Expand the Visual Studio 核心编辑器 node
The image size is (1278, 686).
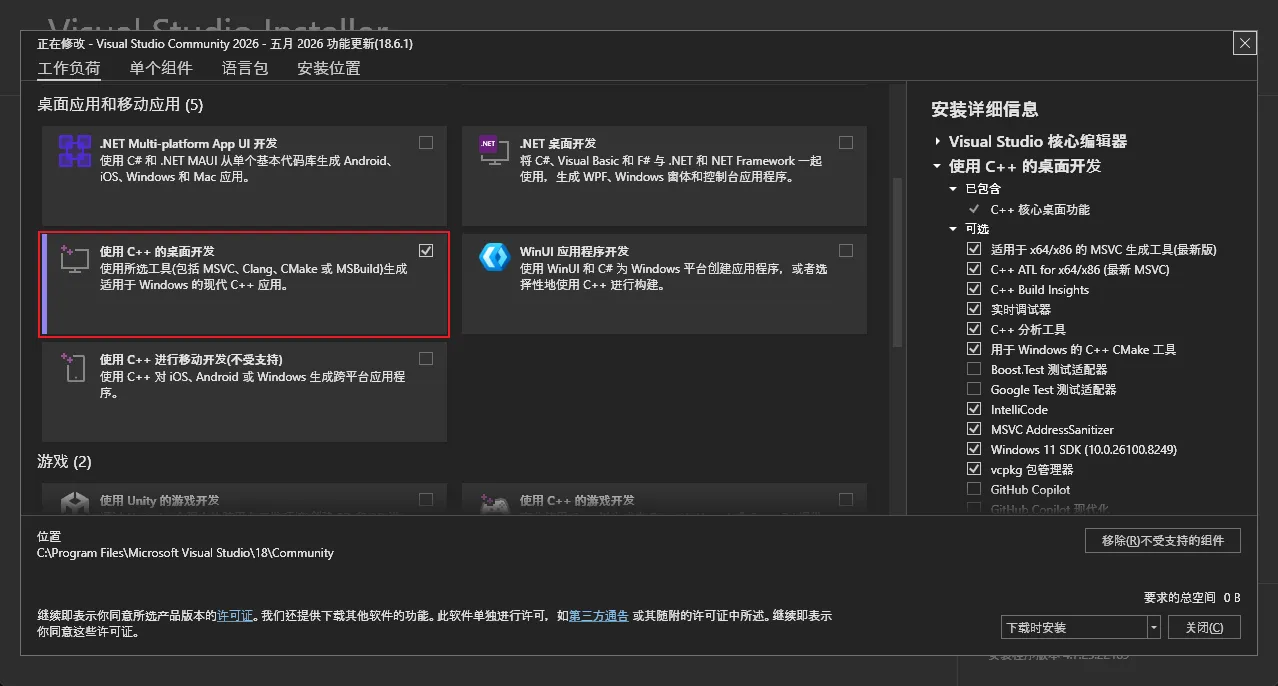pos(938,142)
